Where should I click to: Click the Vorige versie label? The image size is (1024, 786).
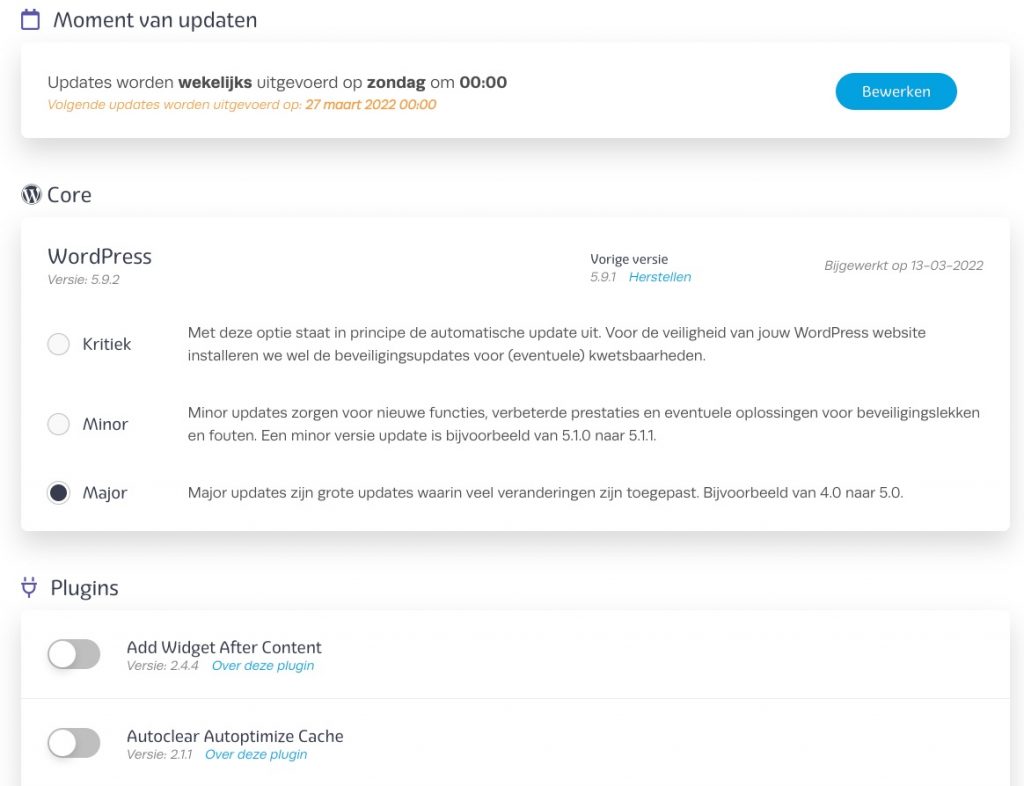tap(629, 259)
